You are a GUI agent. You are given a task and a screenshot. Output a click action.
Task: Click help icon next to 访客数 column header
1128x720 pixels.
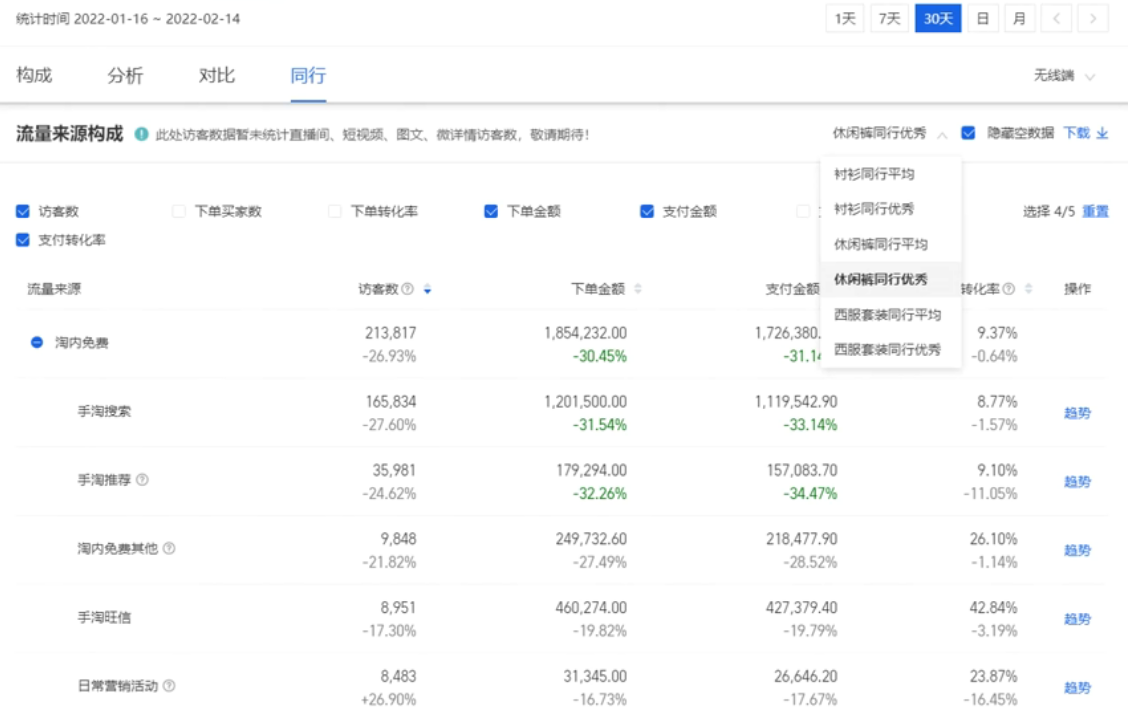click(x=407, y=289)
